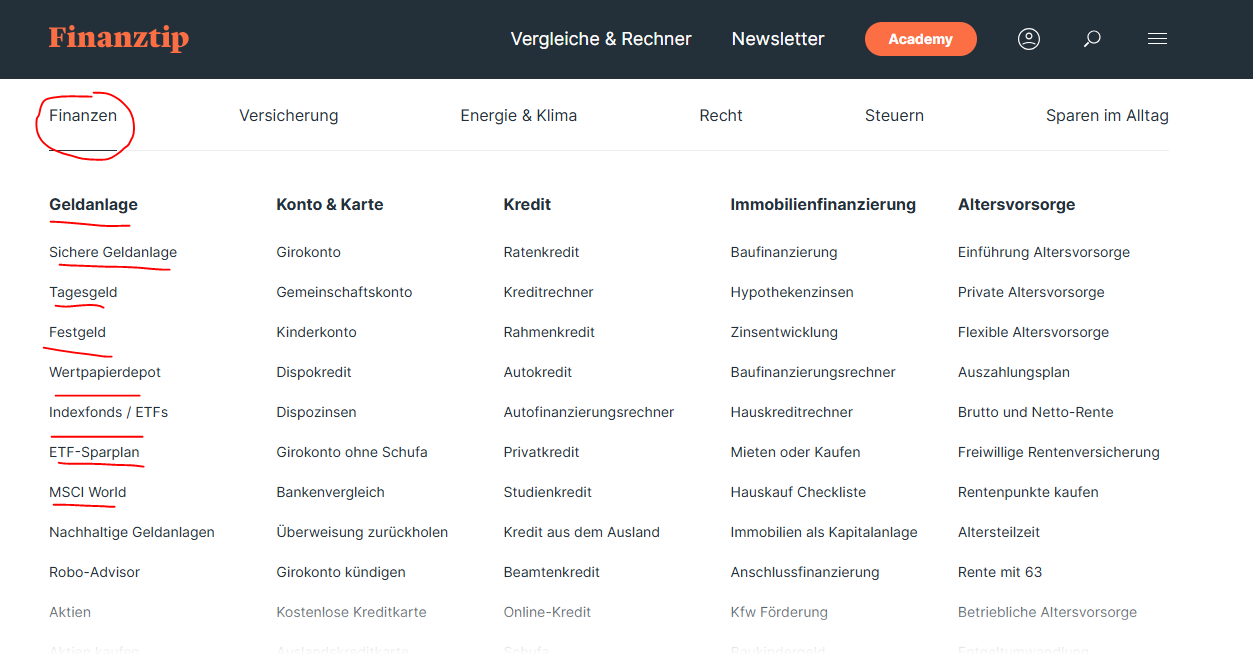1253x665 pixels.
Task: Select Sparen im Alltag tab
Action: point(1107,116)
